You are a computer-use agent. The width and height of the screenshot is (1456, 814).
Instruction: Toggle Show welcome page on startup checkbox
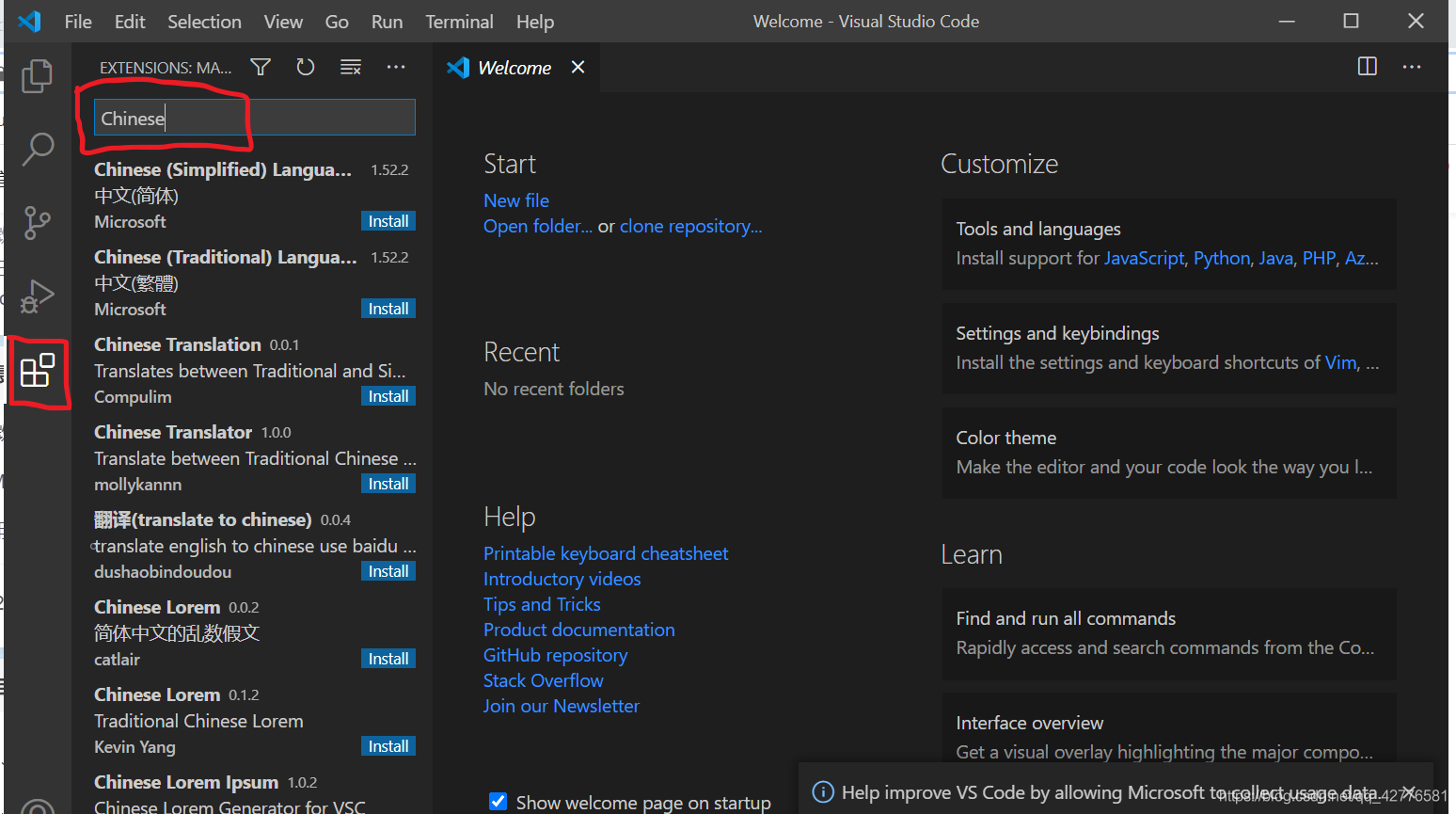click(x=499, y=802)
